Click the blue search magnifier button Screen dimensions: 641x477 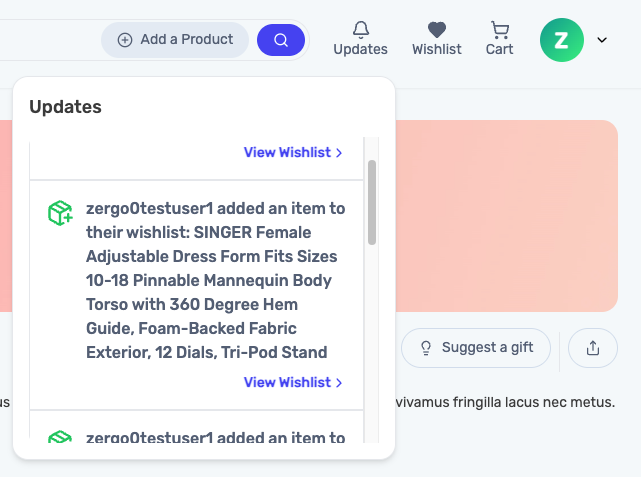[x=281, y=40]
